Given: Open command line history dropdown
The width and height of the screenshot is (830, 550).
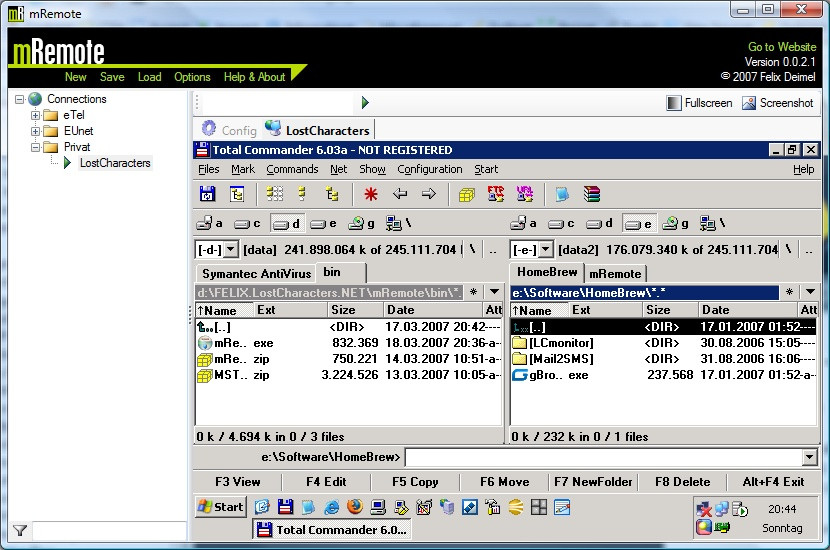Looking at the screenshot, I should [x=809, y=457].
